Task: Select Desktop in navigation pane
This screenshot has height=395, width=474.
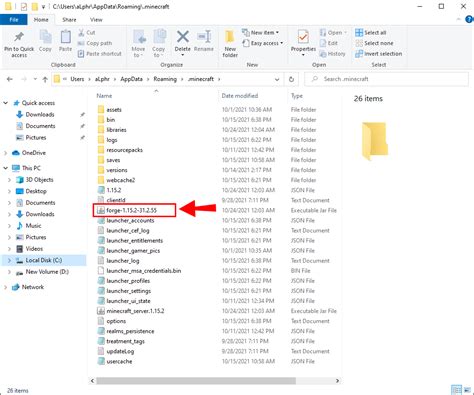Action: click(x=36, y=191)
